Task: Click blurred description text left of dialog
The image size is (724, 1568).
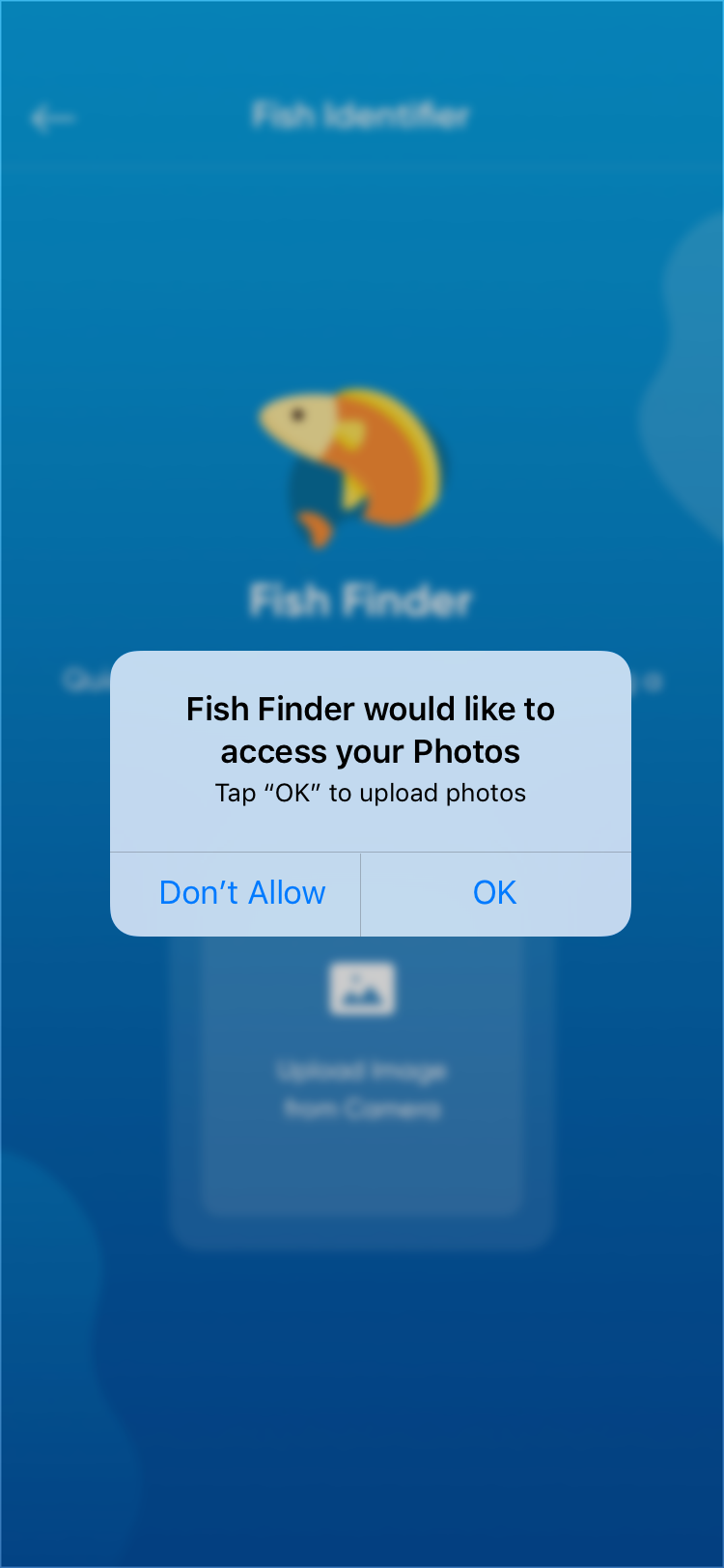Action: coord(85,681)
